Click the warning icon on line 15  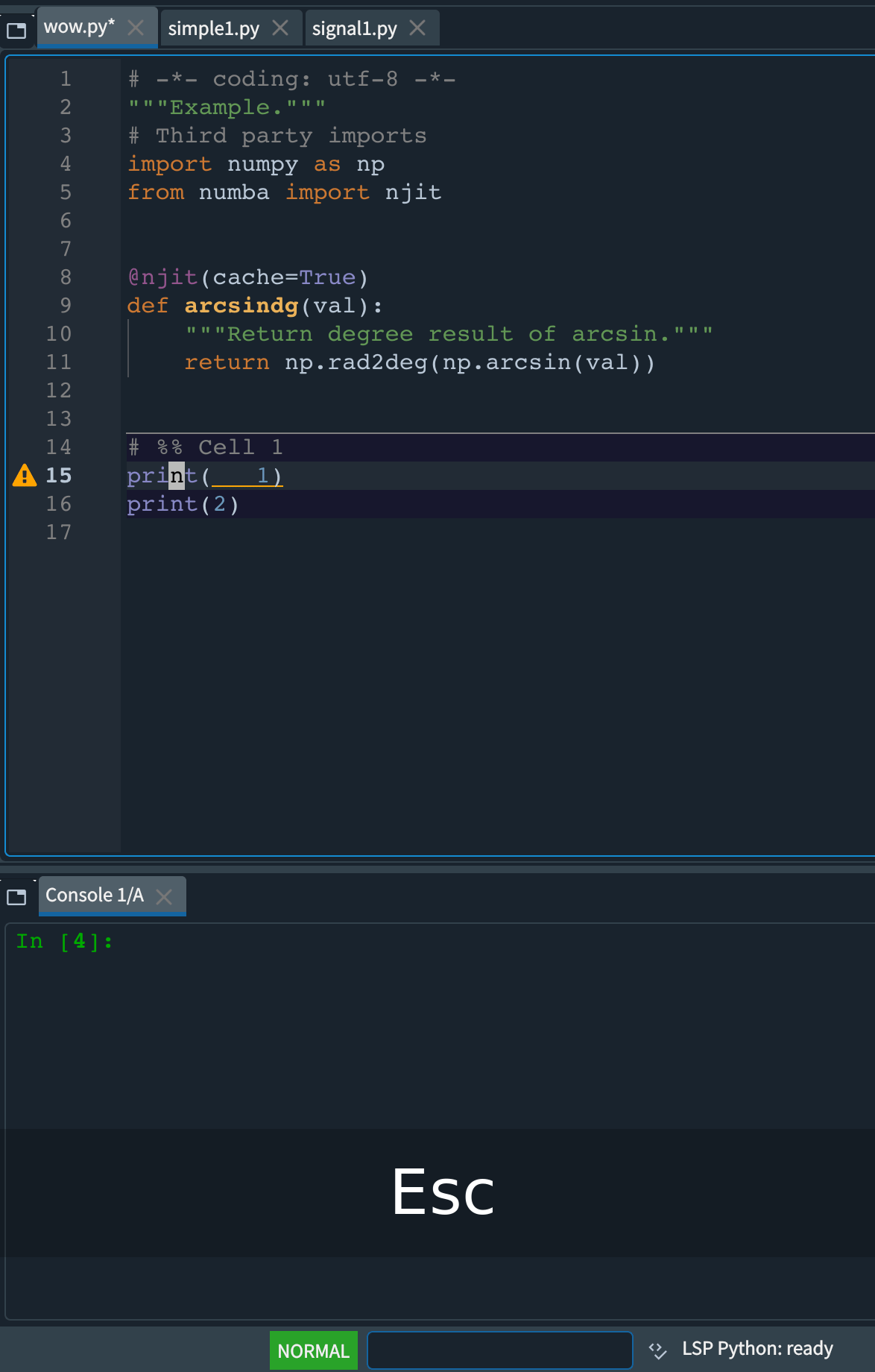coord(25,475)
